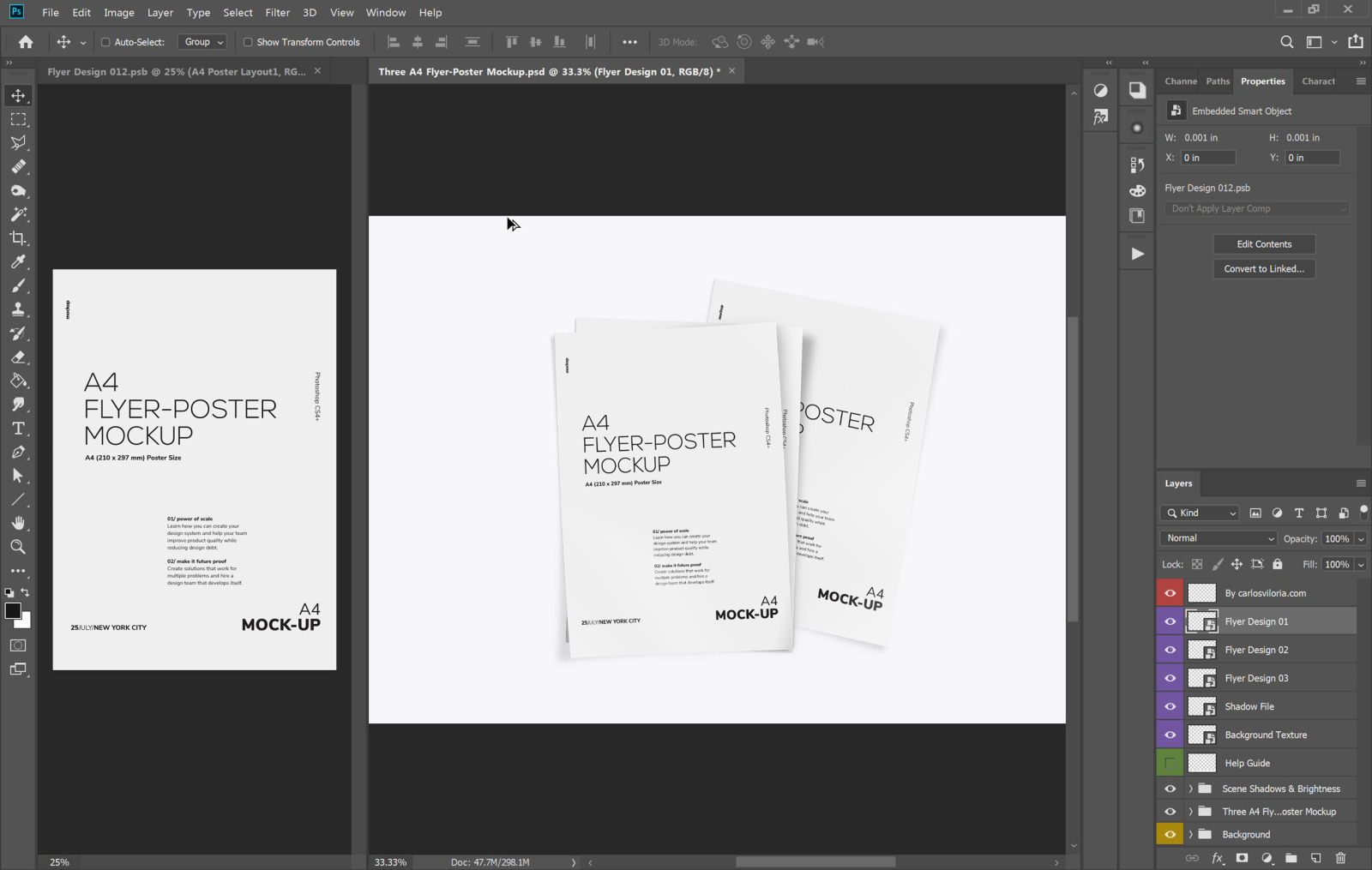Select the Rectangular Marquee tool
The width and height of the screenshot is (1372, 870).
18,119
